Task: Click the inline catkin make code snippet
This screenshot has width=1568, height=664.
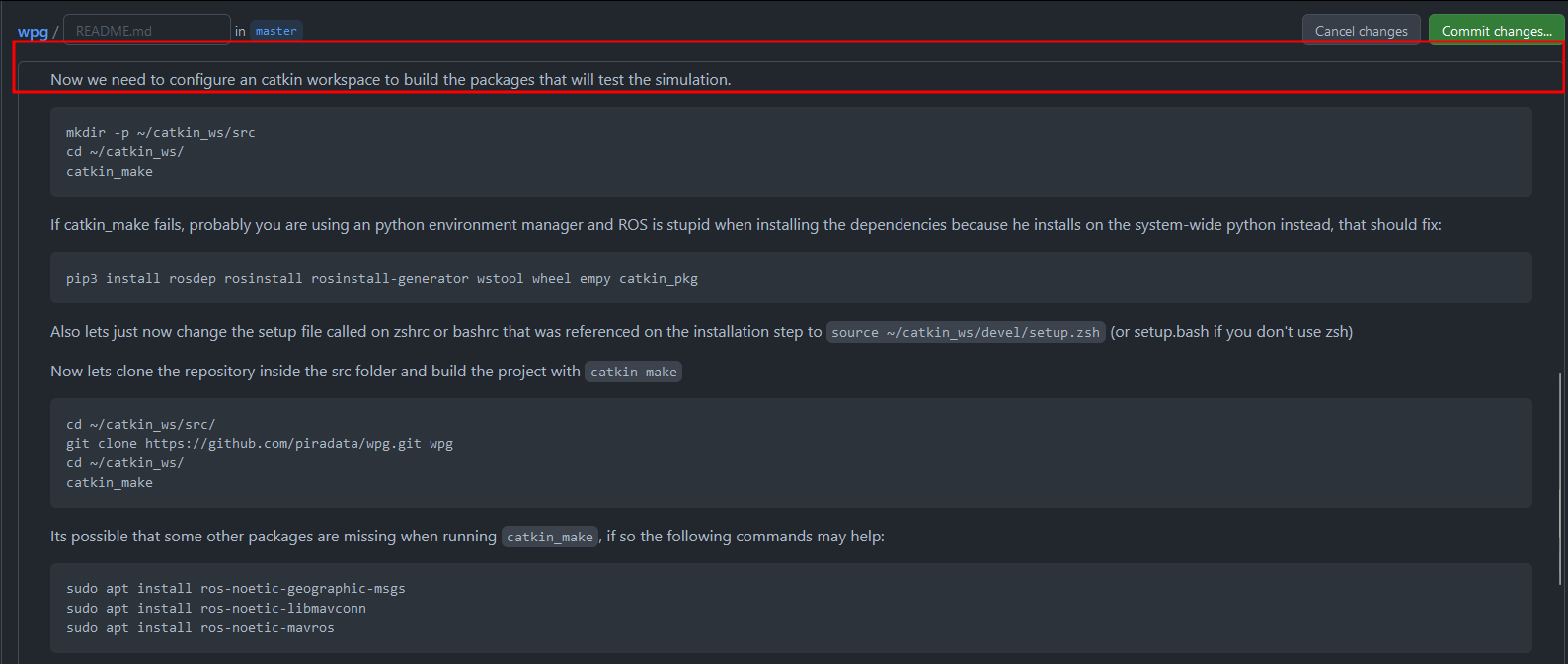Action: (x=633, y=371)
